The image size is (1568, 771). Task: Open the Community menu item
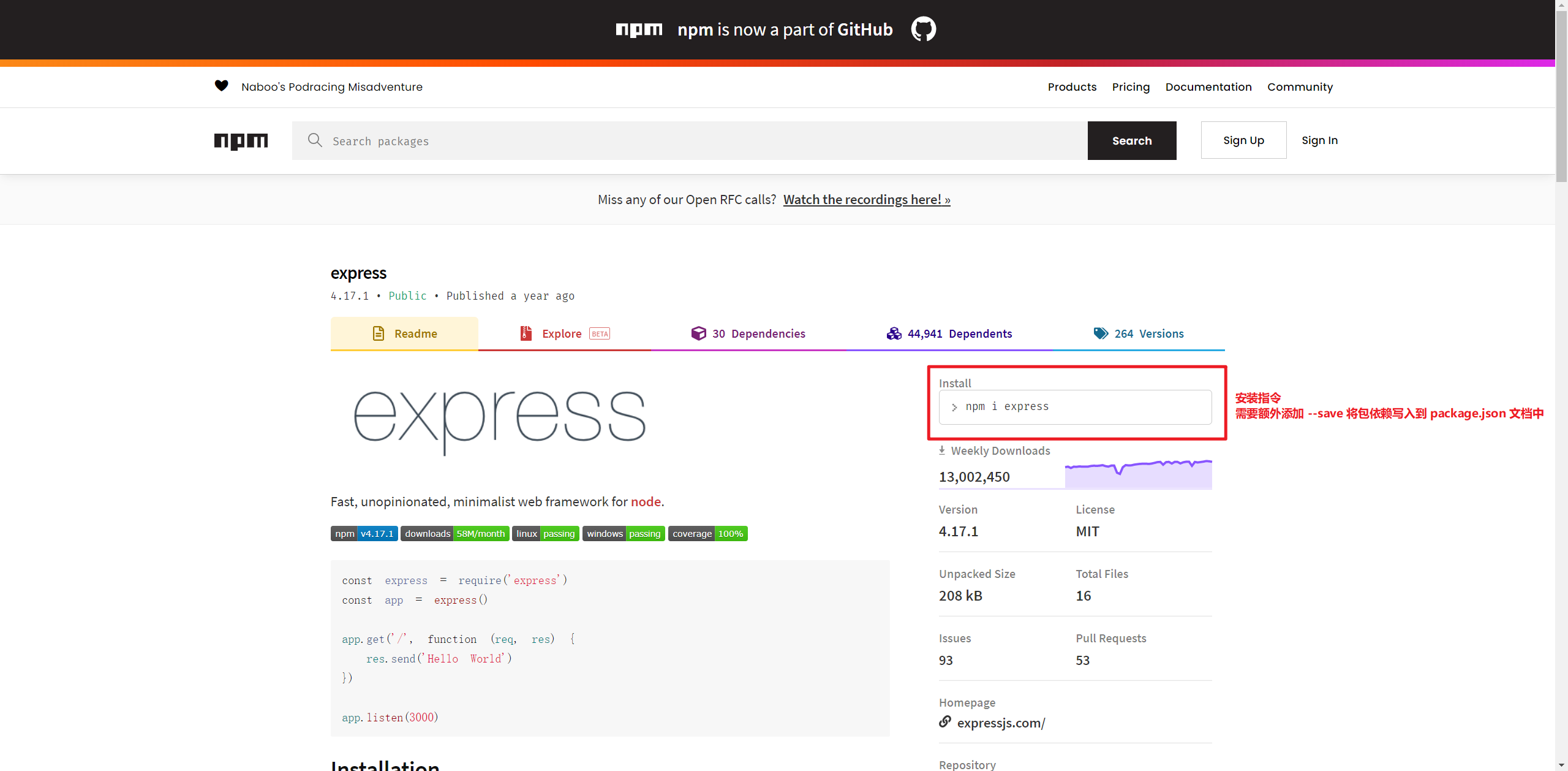point(1300,87)
